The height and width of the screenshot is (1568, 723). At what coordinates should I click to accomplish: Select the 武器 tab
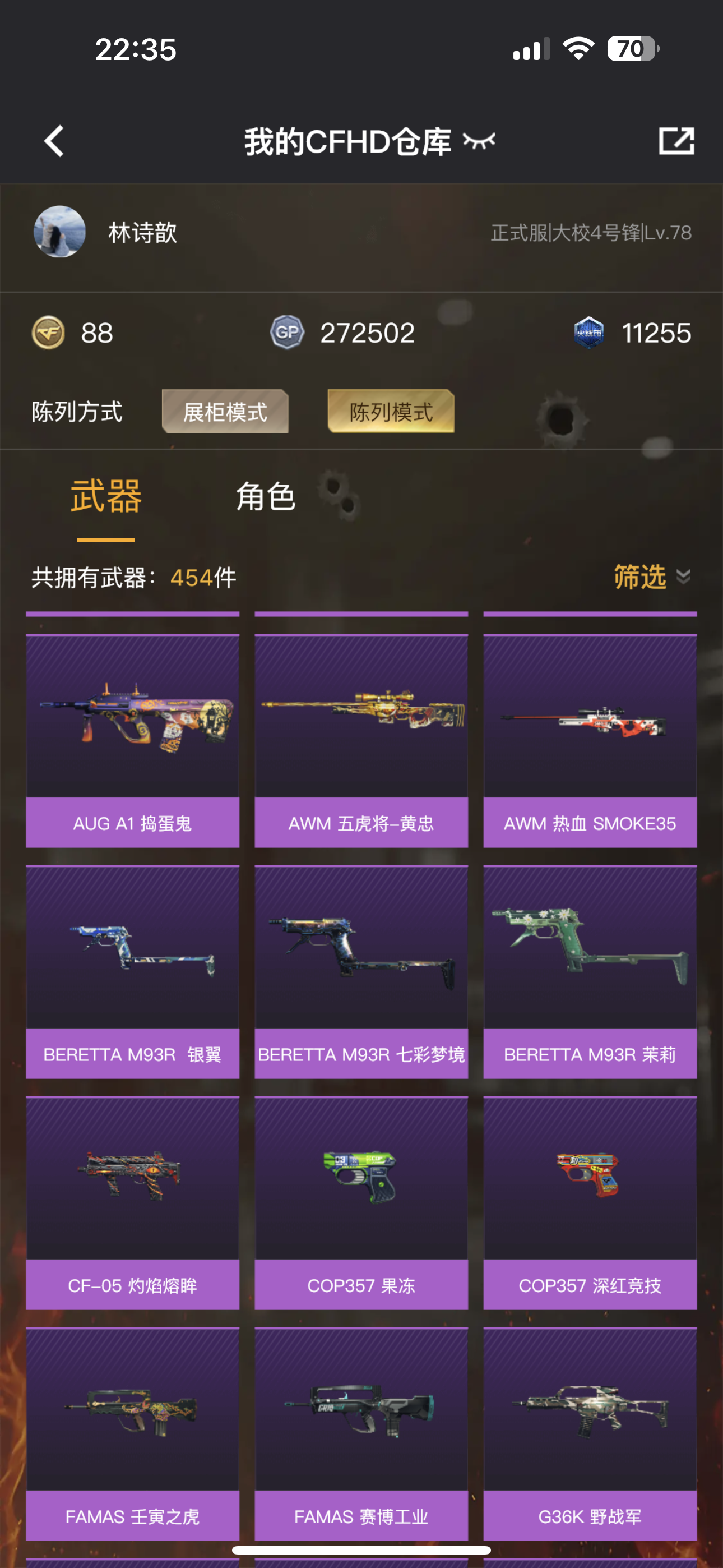(x=106, y=496)
